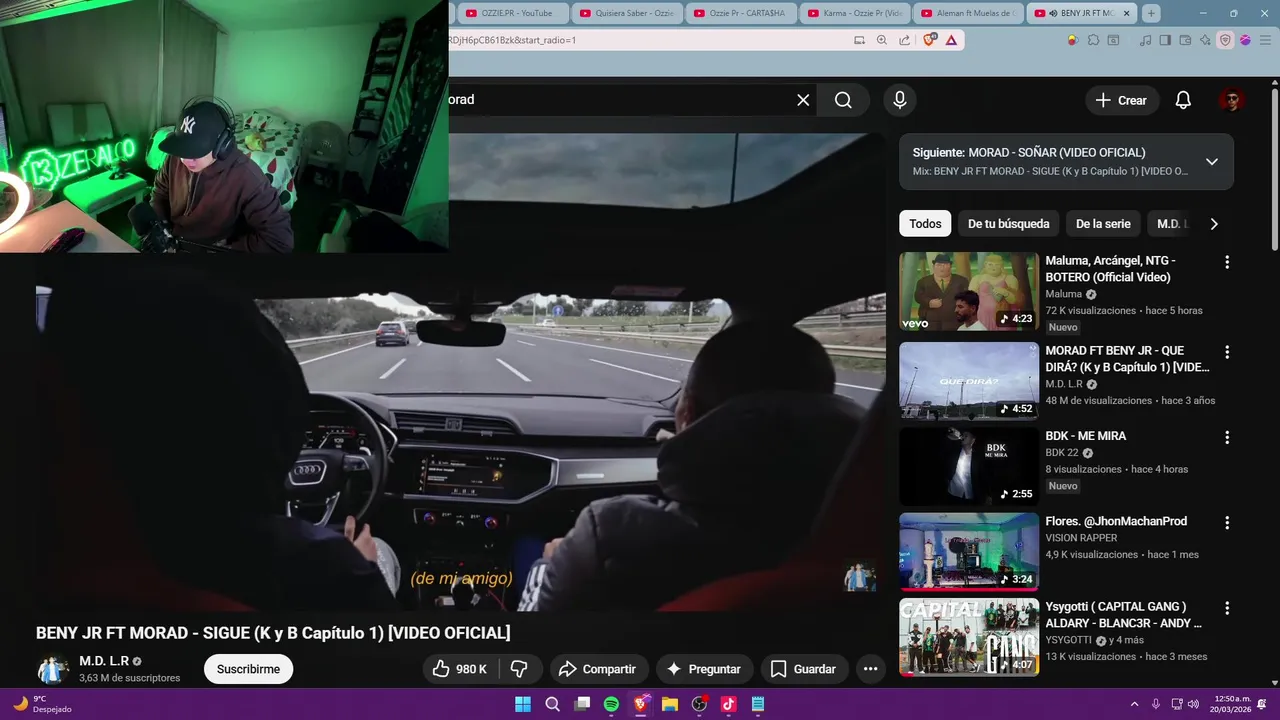Screen dimensions: 1280x720
Task: Click the share page icon in address bar
Action: click(x=905, y=40)
